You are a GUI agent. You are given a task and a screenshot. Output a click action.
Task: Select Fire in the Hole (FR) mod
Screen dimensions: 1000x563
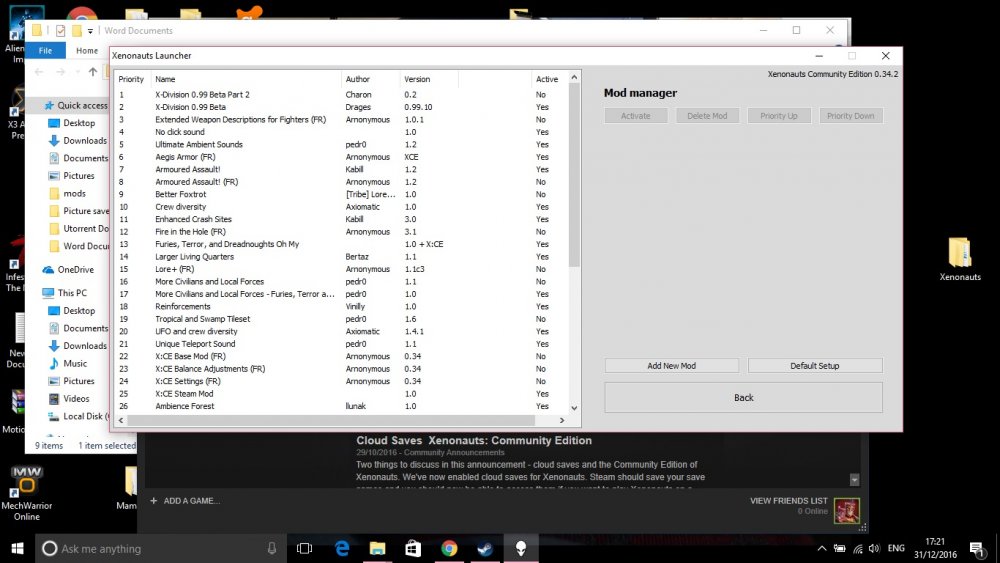point(341,232)
